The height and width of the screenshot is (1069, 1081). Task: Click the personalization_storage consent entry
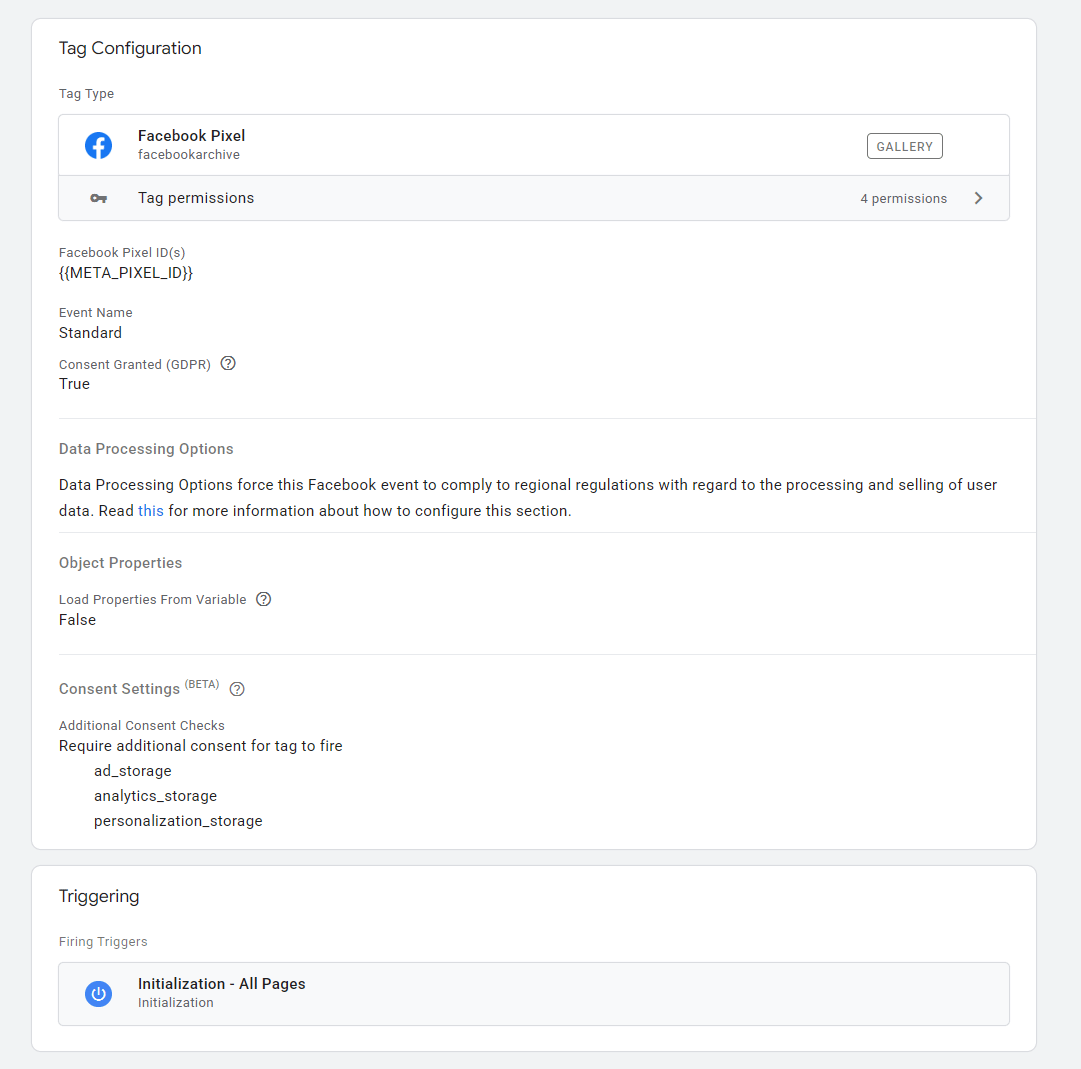(178, 821)
